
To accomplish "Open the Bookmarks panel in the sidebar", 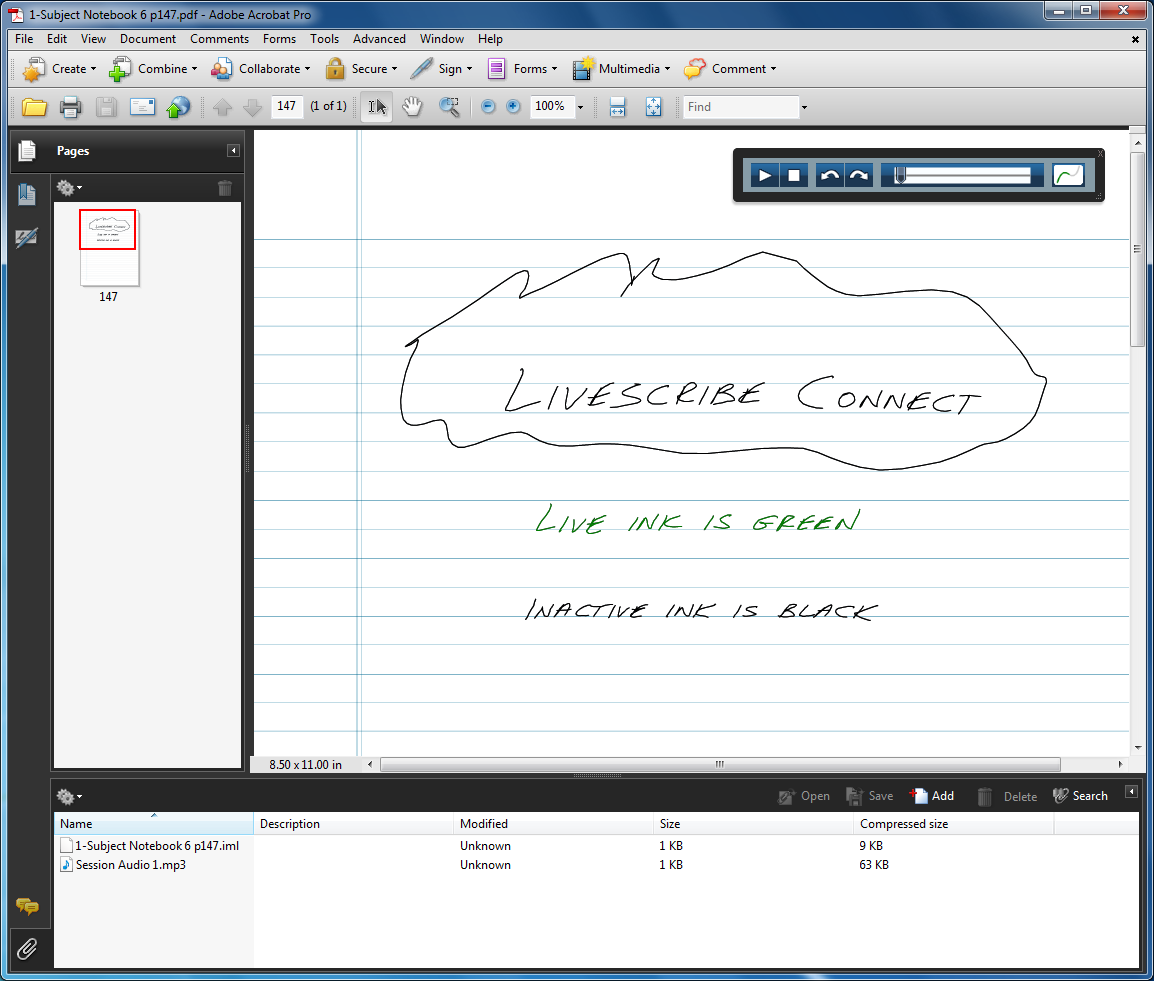I will click(27, 195).
